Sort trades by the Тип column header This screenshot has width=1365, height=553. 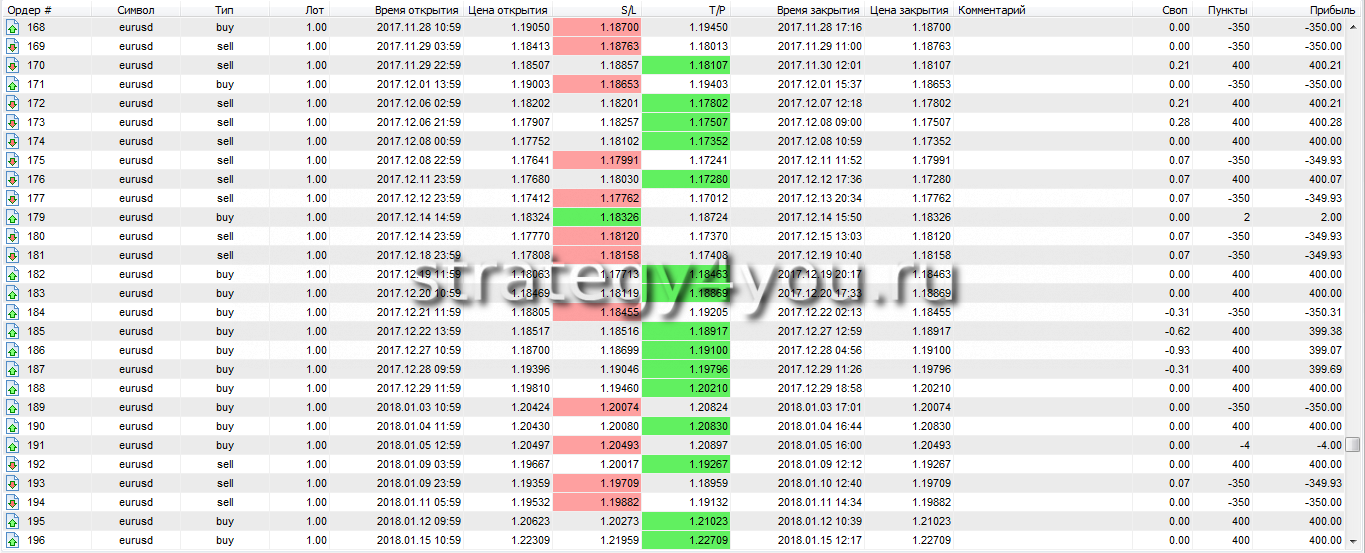coord(225,9)
